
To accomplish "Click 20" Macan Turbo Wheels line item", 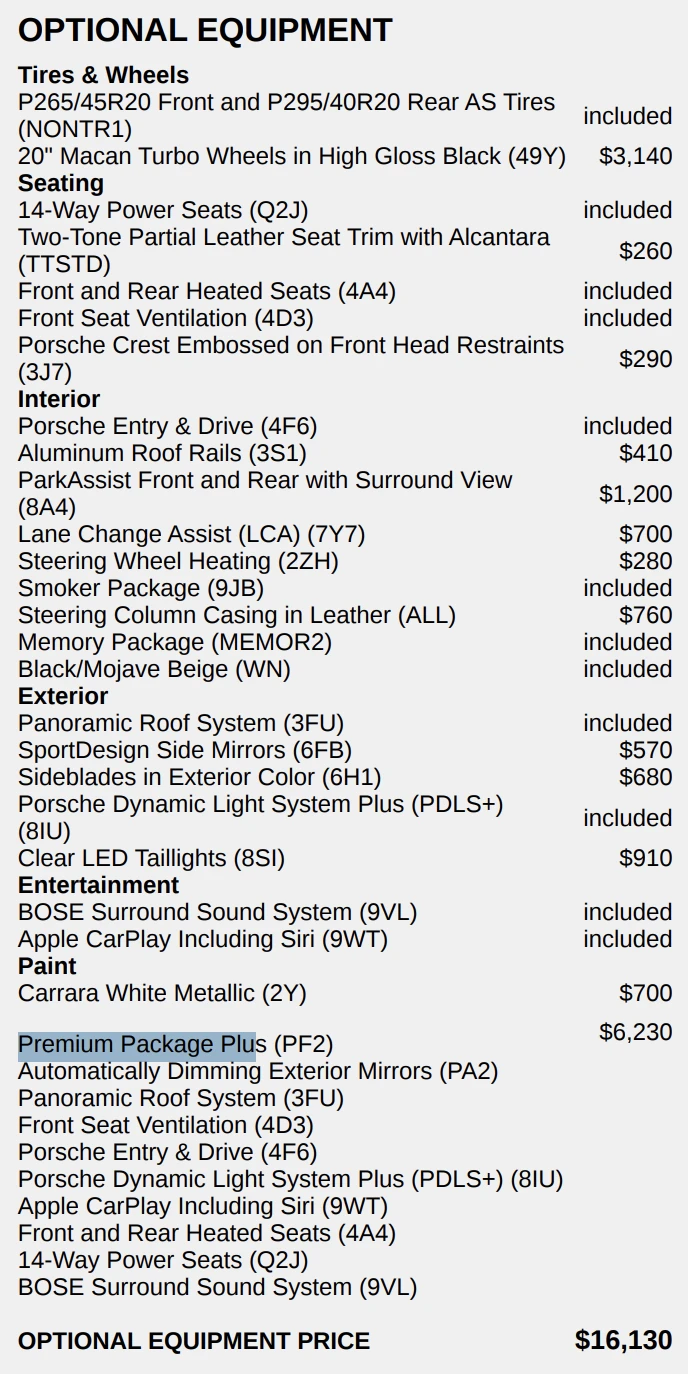I will (x=291, y=156).
